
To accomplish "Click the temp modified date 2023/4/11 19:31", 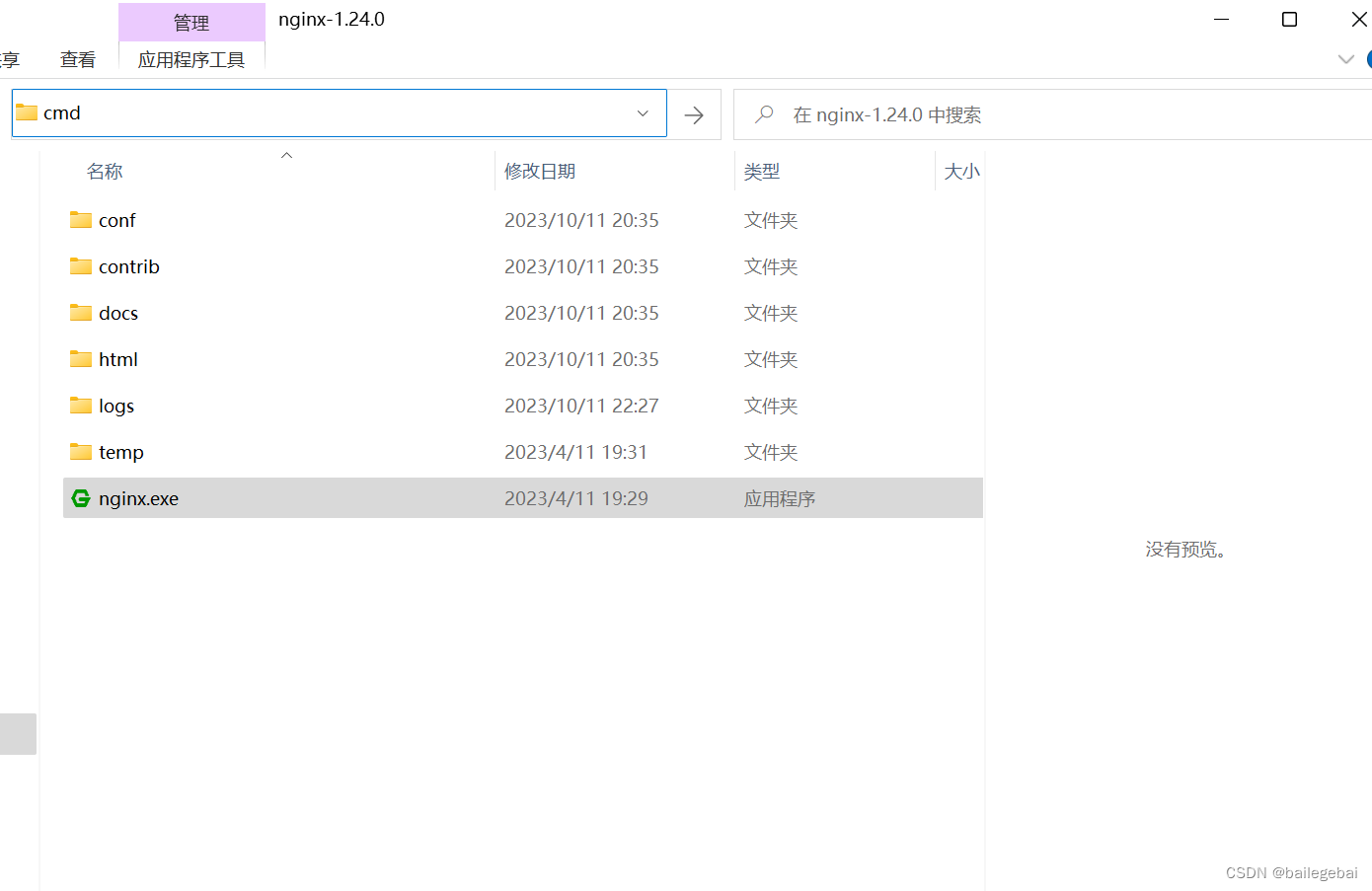I will click(x=576, y=452).
